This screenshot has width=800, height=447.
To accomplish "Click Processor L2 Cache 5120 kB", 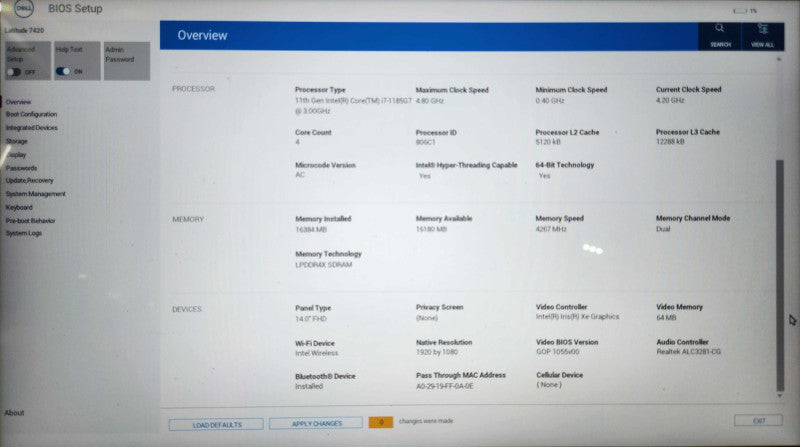I will [x=548, y=142].
